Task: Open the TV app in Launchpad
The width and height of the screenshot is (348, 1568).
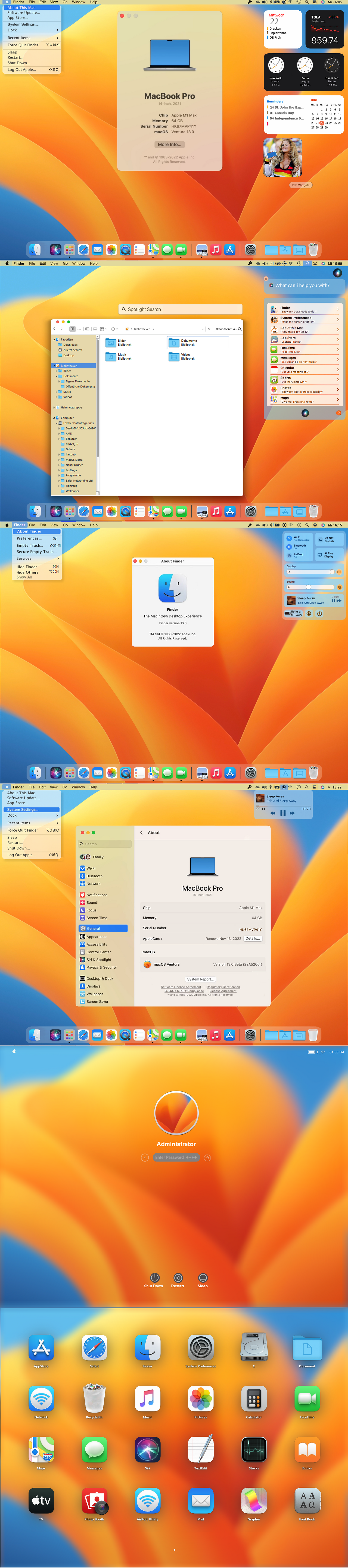Action: (41, 1501)
